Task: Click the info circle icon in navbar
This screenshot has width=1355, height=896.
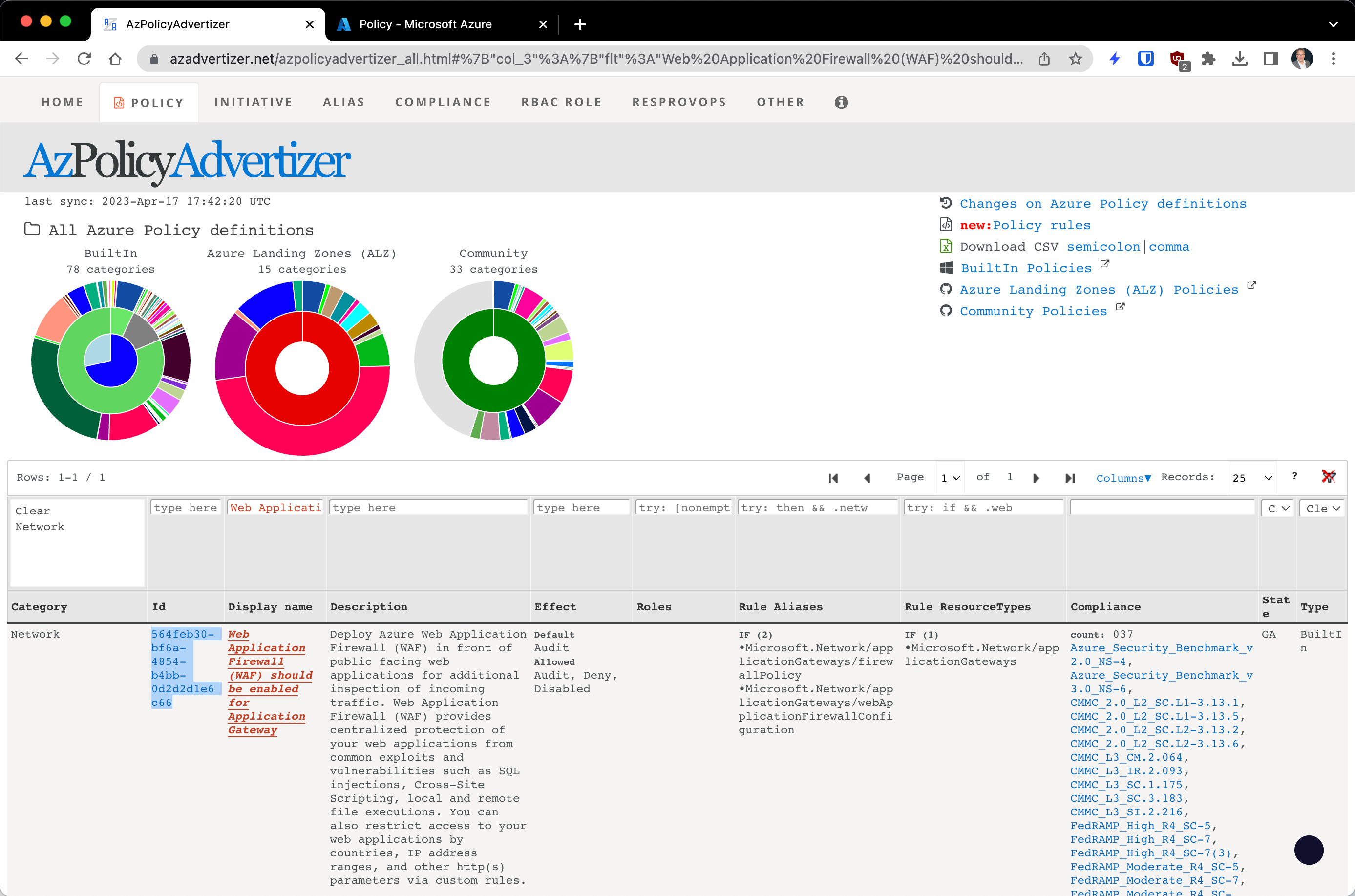Action: pyautogui.click(x=841, y=102)
